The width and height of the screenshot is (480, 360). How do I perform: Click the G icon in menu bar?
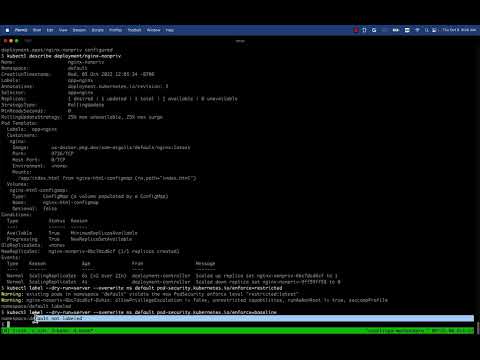[x=374, y=30]
